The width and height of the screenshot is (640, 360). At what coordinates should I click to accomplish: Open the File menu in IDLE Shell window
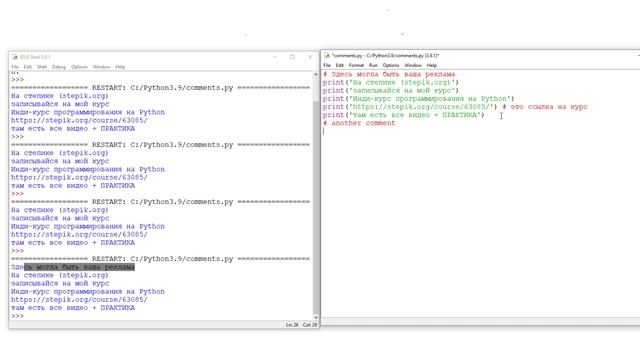pos(15,67)
